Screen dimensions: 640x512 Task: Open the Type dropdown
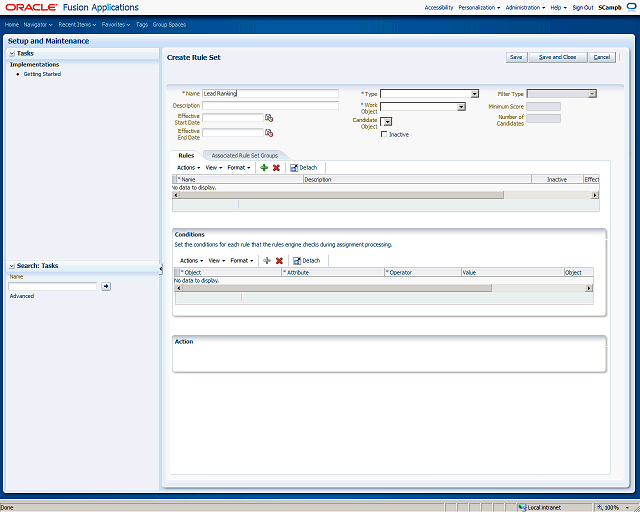tap(474, 94)
